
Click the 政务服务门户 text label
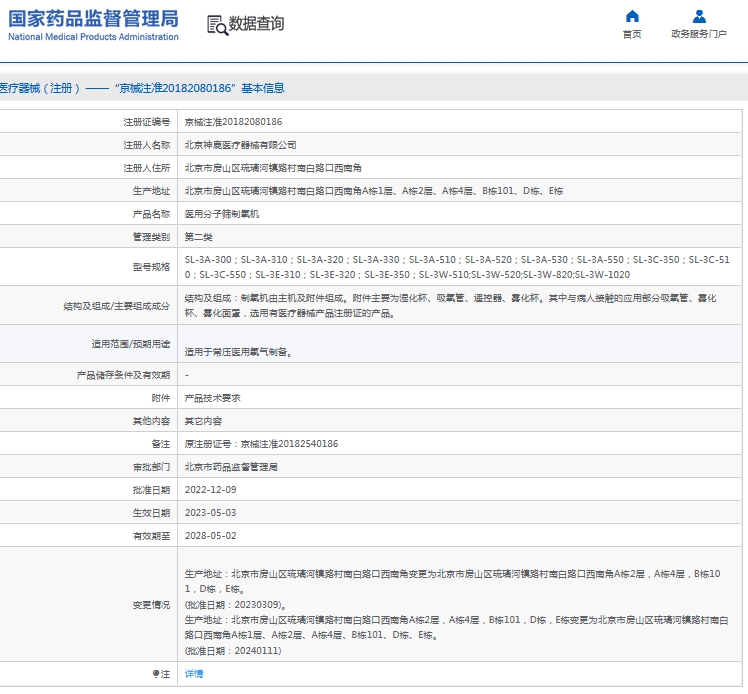click(x=699, y=34)
